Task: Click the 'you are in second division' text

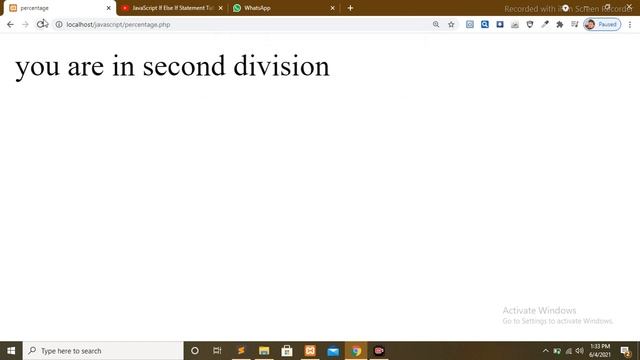Action: tap(172, 66)
